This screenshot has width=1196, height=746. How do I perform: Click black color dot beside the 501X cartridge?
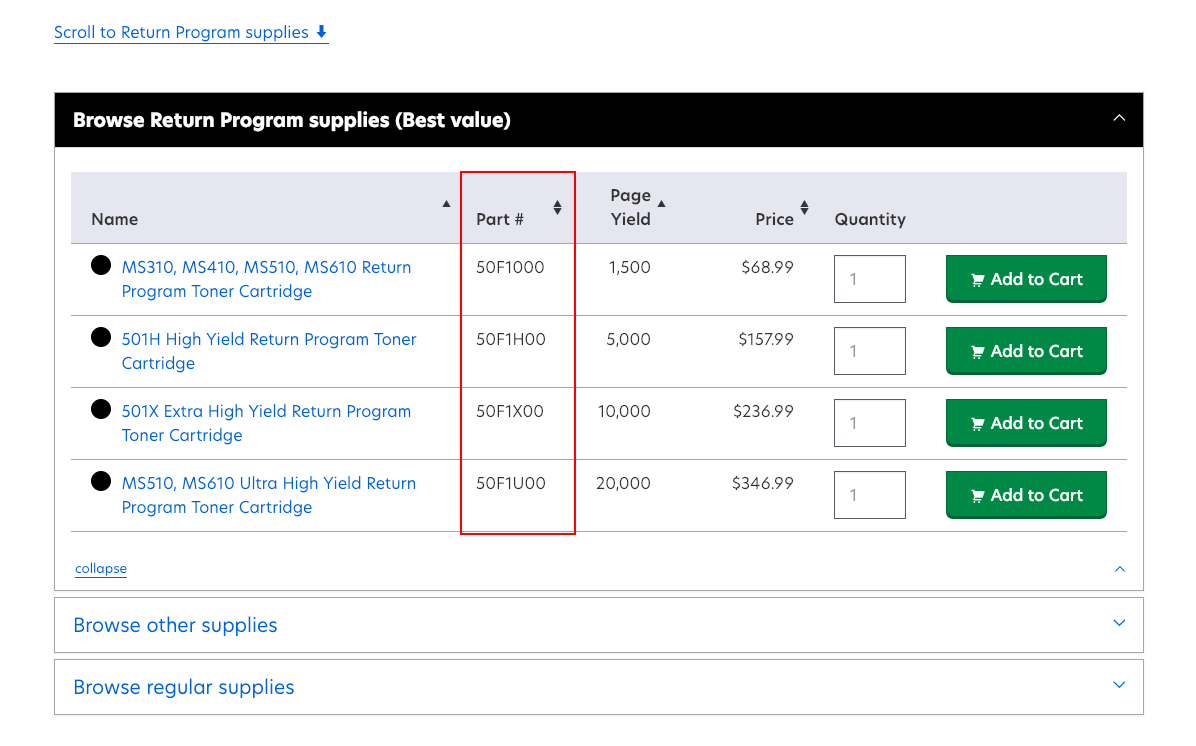(x=101, y=410)
